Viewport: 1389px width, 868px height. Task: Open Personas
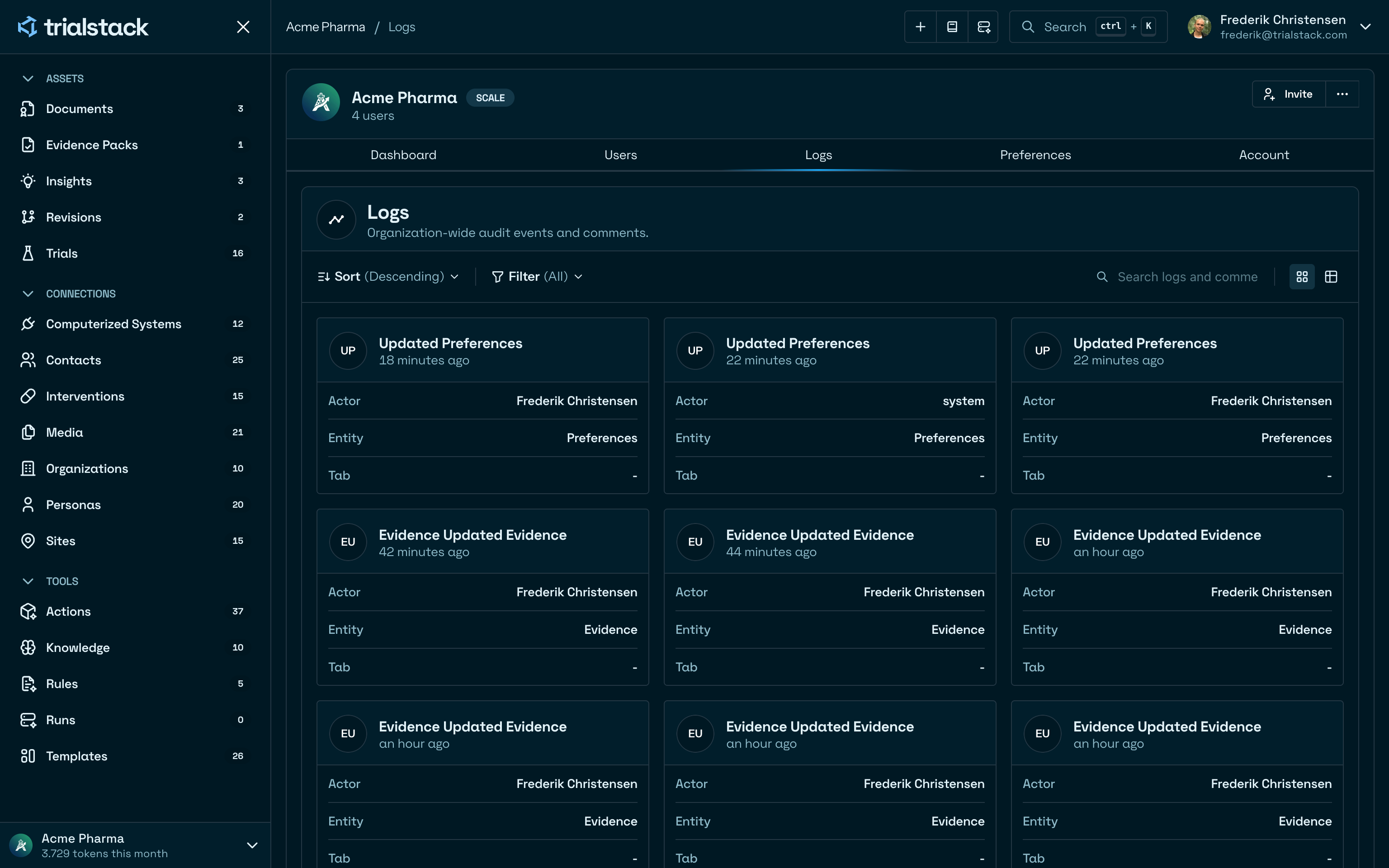tap(136, 505)
